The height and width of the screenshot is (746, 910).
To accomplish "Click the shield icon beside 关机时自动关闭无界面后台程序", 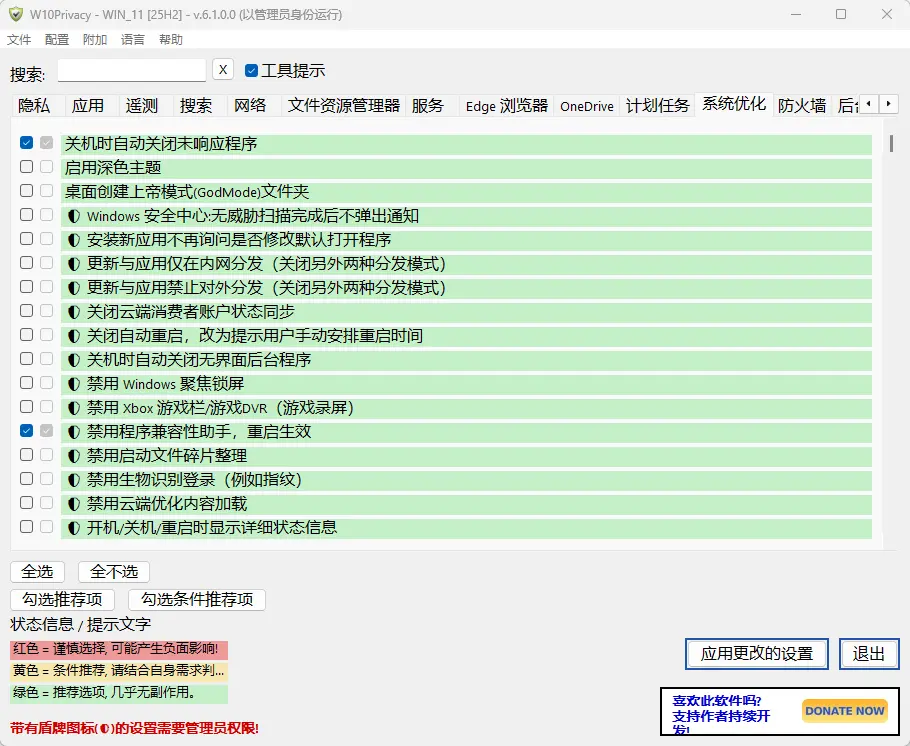I will pos(74,360).
